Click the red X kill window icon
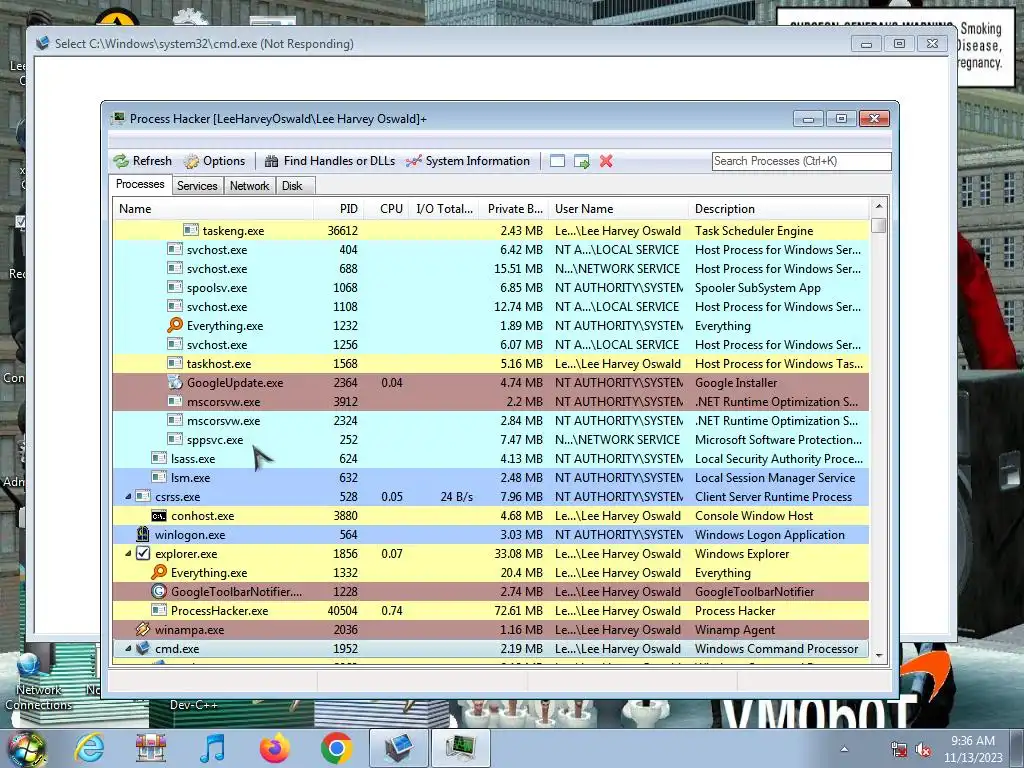 606,161
